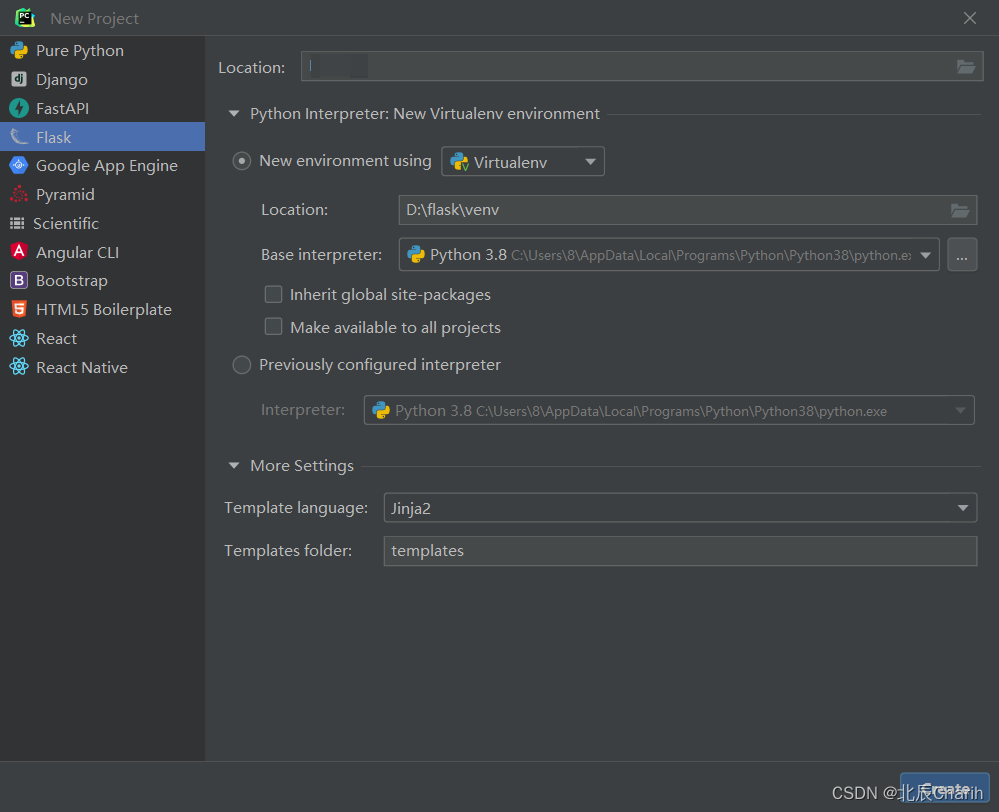Click the Angular CLI icon
Image resolution: width=999 pixels, height=812 pixels.
pyautogui.click(x=19, y=252)
